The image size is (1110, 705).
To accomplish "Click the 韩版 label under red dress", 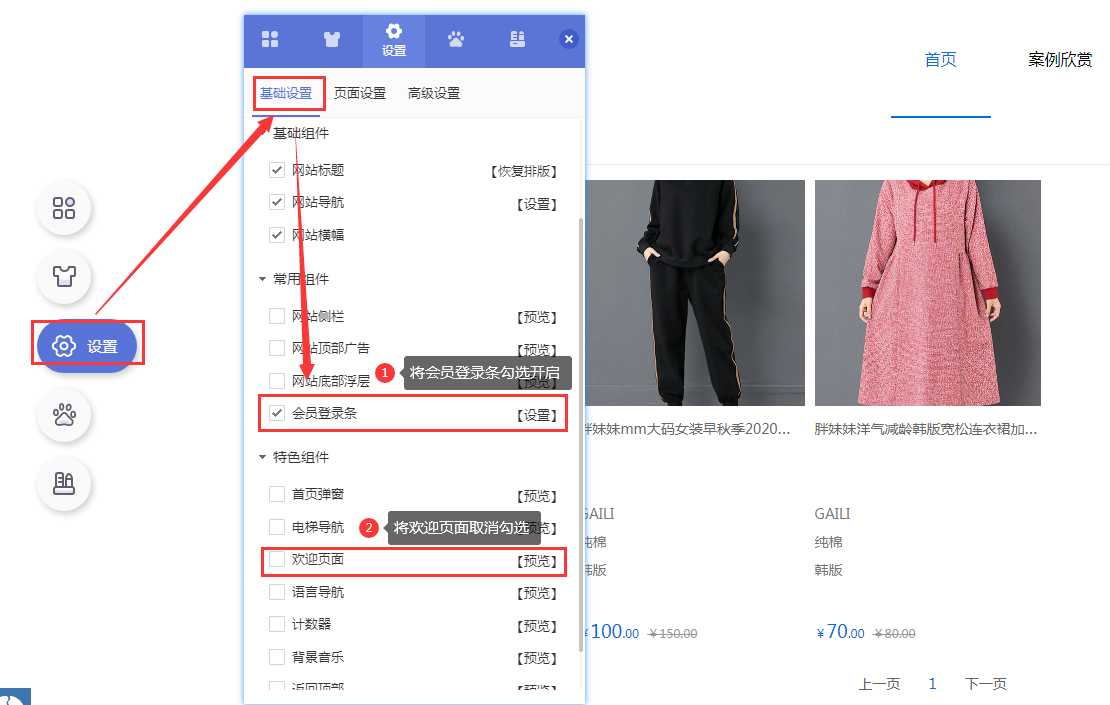I will [x=828, y=571].
